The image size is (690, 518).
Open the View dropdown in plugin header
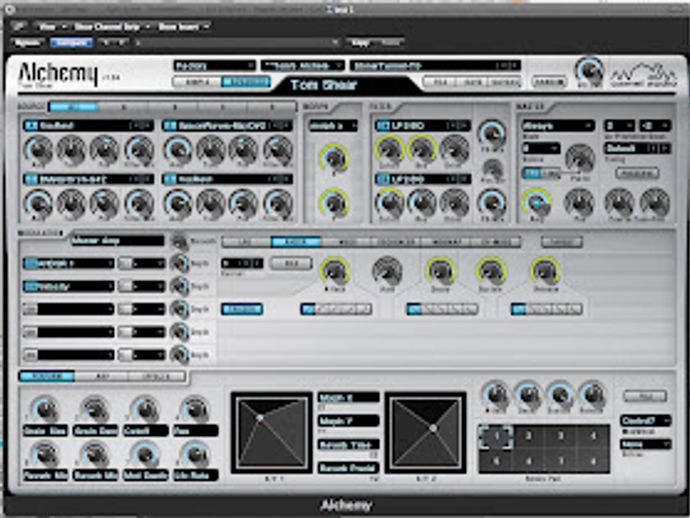[x=50, y=27]
